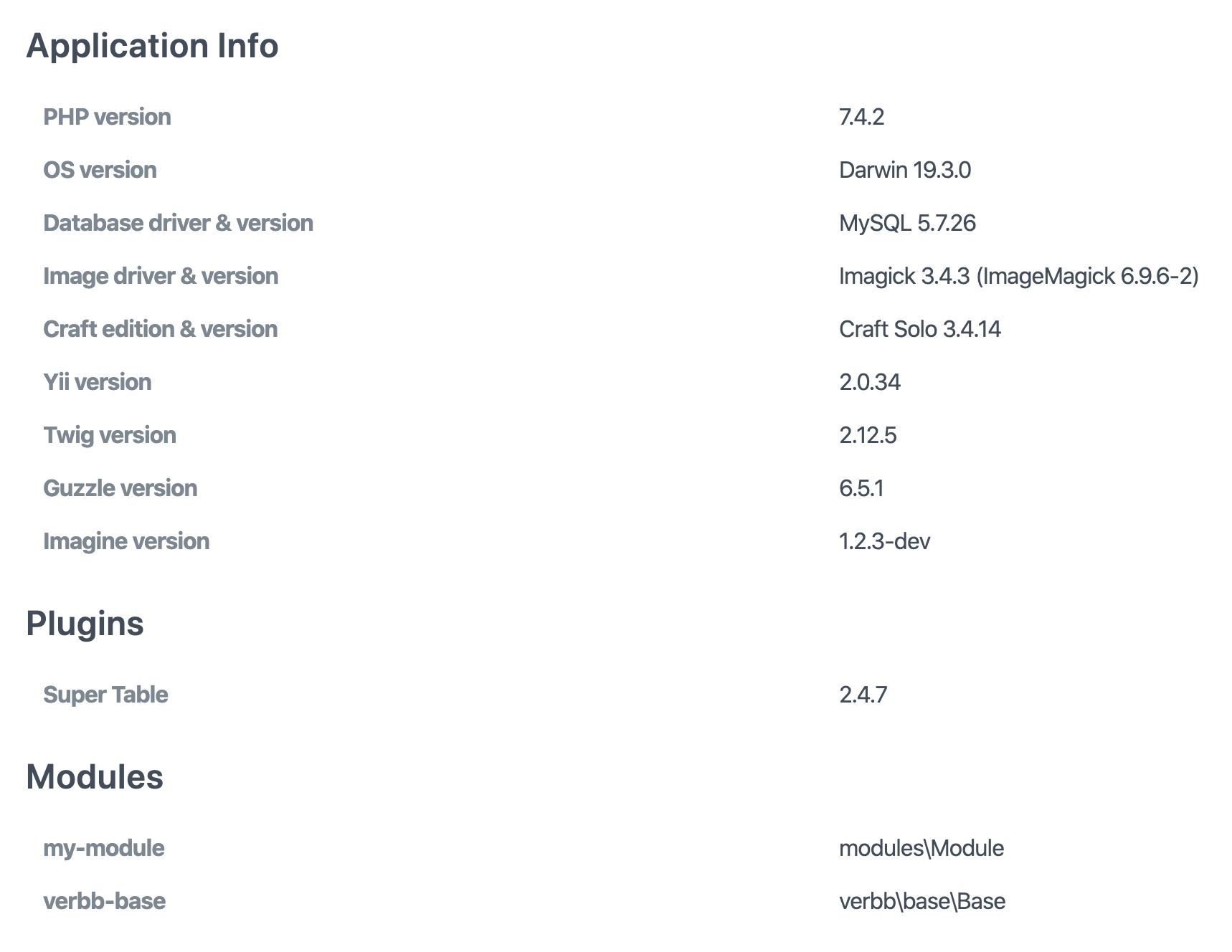
Task: Select the Guzzle version label
Action: click(120, 487)
